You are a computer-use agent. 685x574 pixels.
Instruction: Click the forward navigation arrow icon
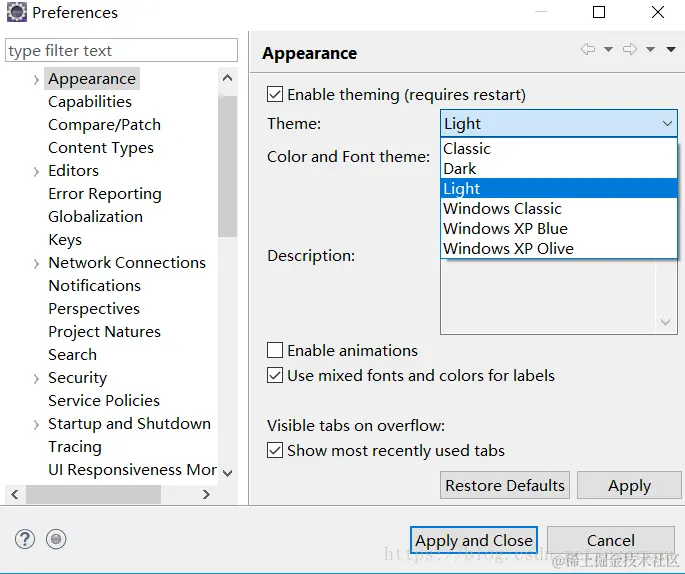[x=630, y=49]
